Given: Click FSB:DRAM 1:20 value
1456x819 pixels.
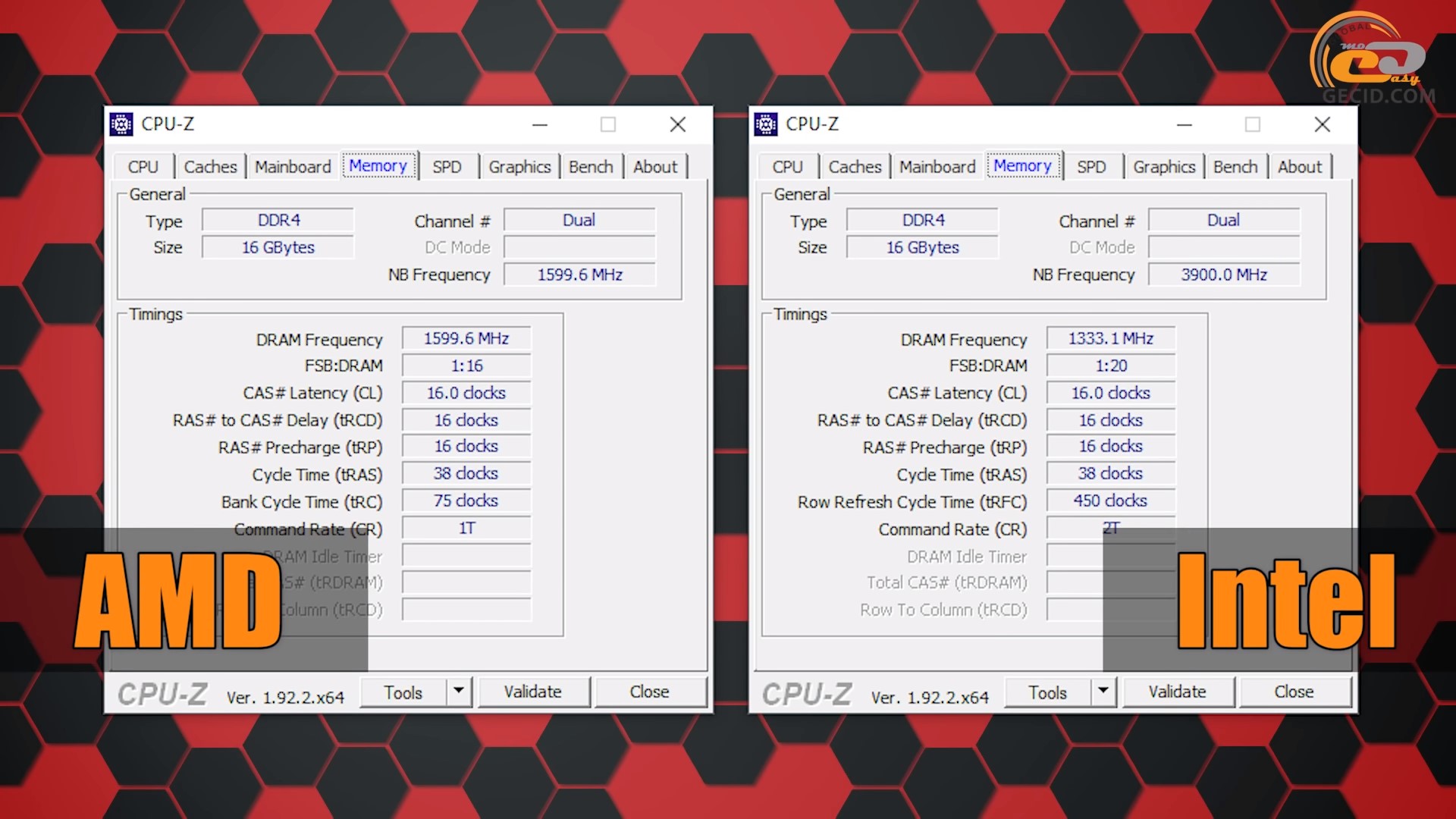Looking at the screenshot, I should (x=1111, y=366).
